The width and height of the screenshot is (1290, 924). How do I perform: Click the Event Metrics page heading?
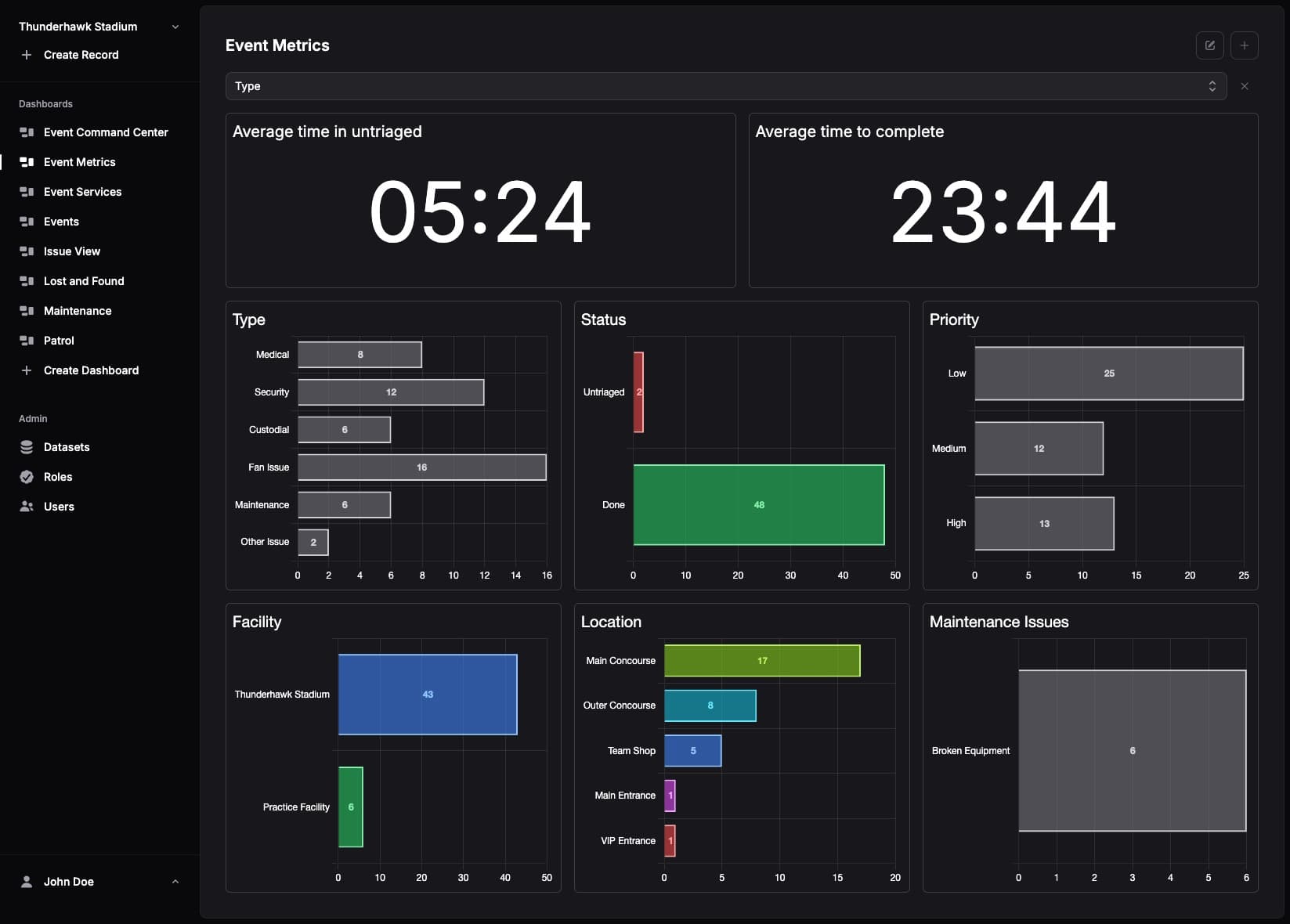[x=277, y=45]
